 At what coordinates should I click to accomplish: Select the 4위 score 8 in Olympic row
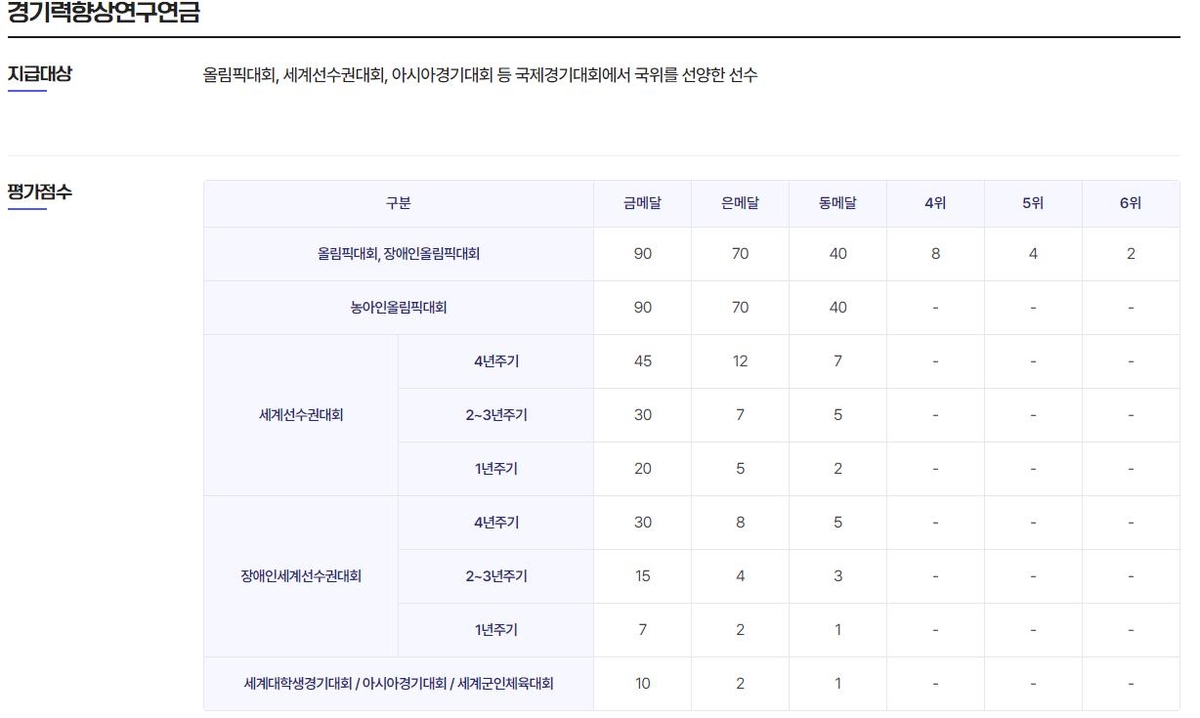tap(935, 254)
